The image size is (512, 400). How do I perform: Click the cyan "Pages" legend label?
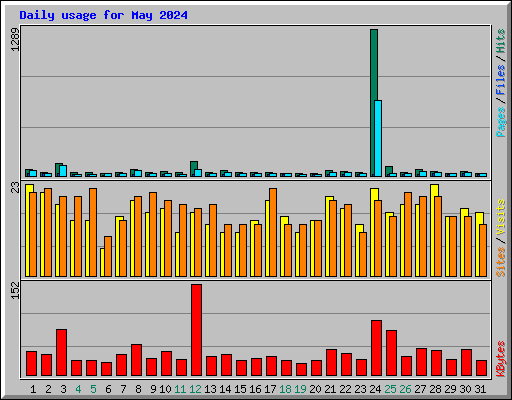click(x=501, y=122)
